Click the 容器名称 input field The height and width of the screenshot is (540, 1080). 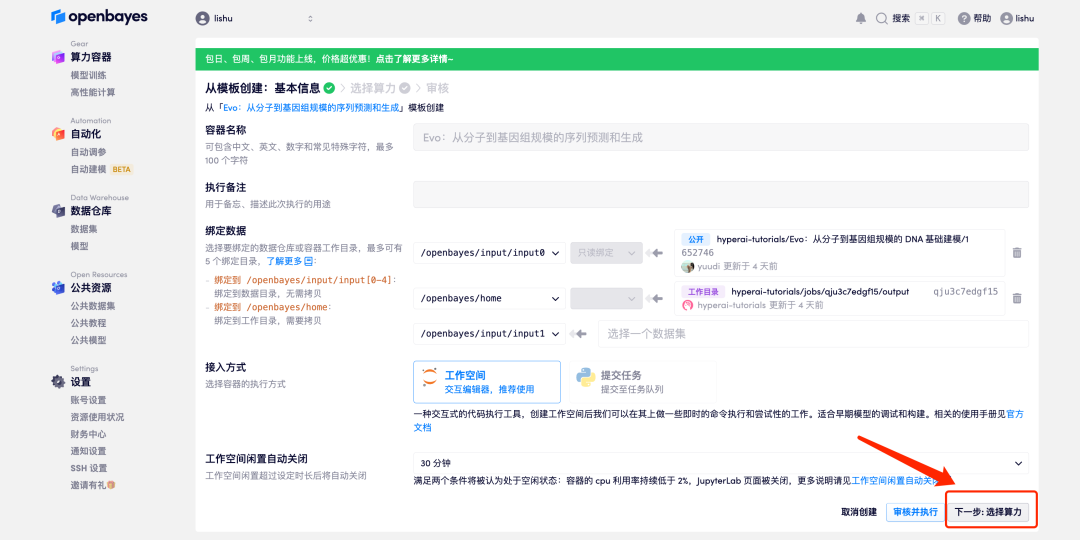[x=720, y=137]
